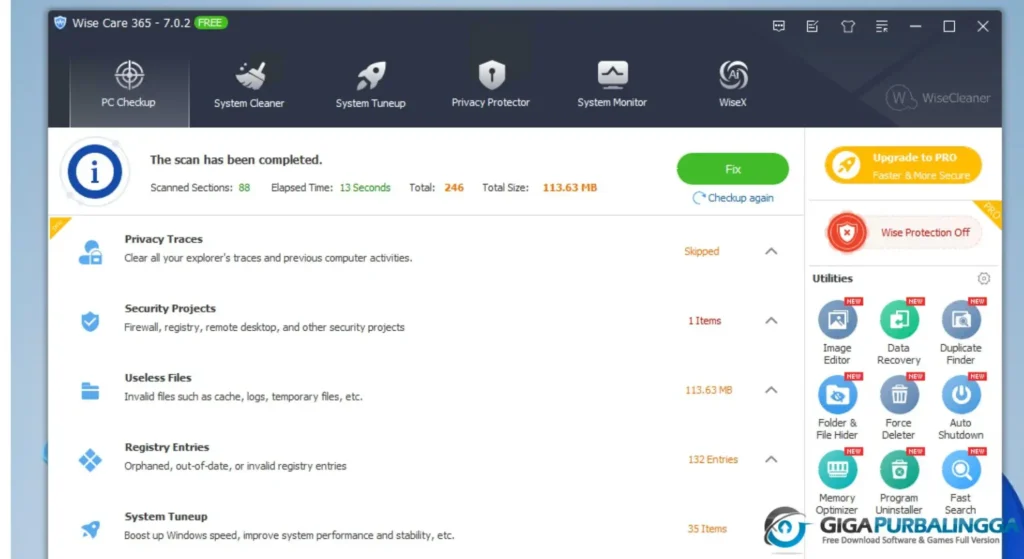This screenshot has width=1024, height=559.
Task: Click the Total count 246
Action: point(454,187)
